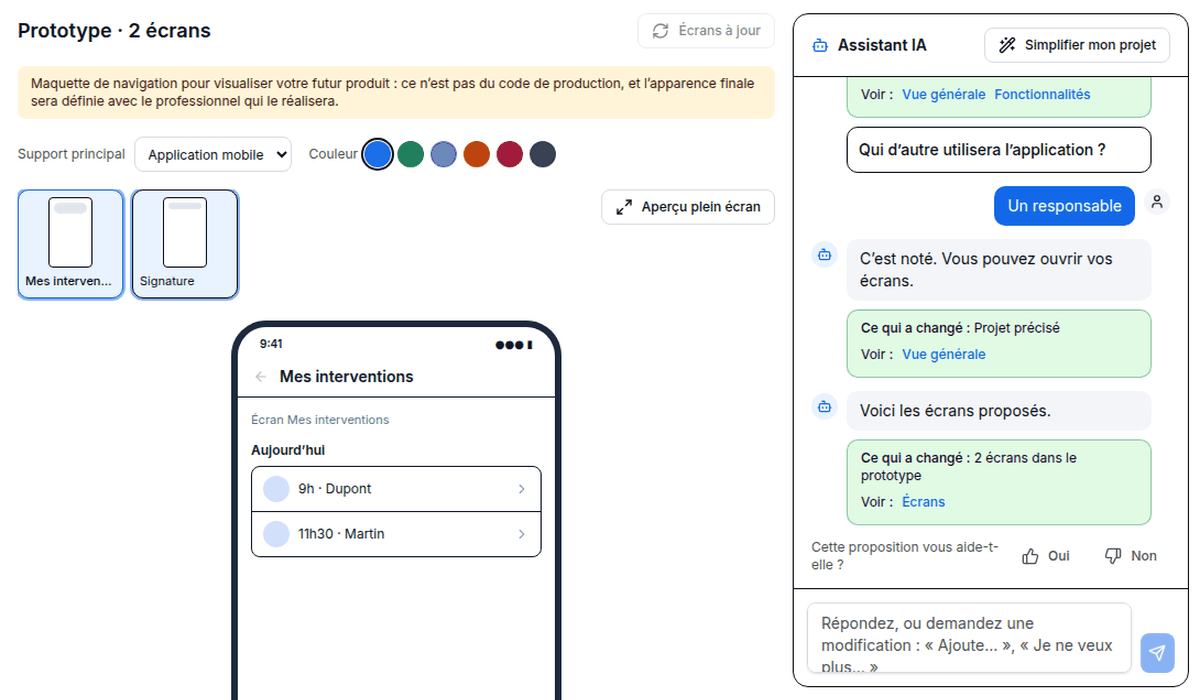1200x700 pixels.
Task: Click the back arrow in Mes interventions header
Action: point(261,377)
